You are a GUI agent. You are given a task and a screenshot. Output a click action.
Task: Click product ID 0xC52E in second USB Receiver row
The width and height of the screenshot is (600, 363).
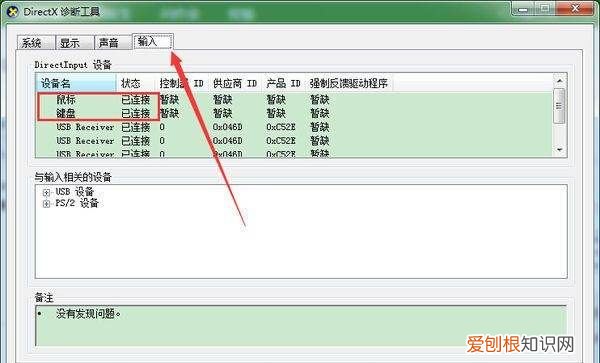point(281,141)
